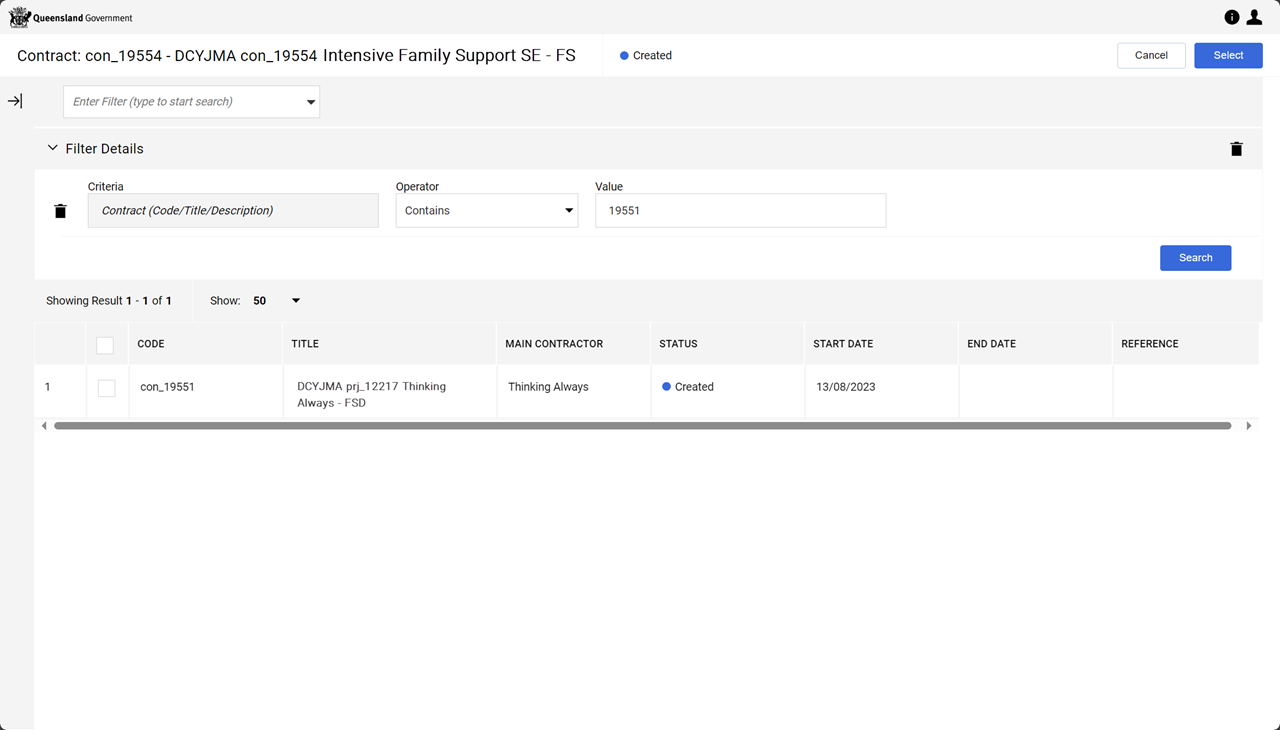Image resolution: width=1280 pixels, height=730 pixels.
Task: Click the blue Select button
Action: pyautogui.click(x=1228, y=56)
